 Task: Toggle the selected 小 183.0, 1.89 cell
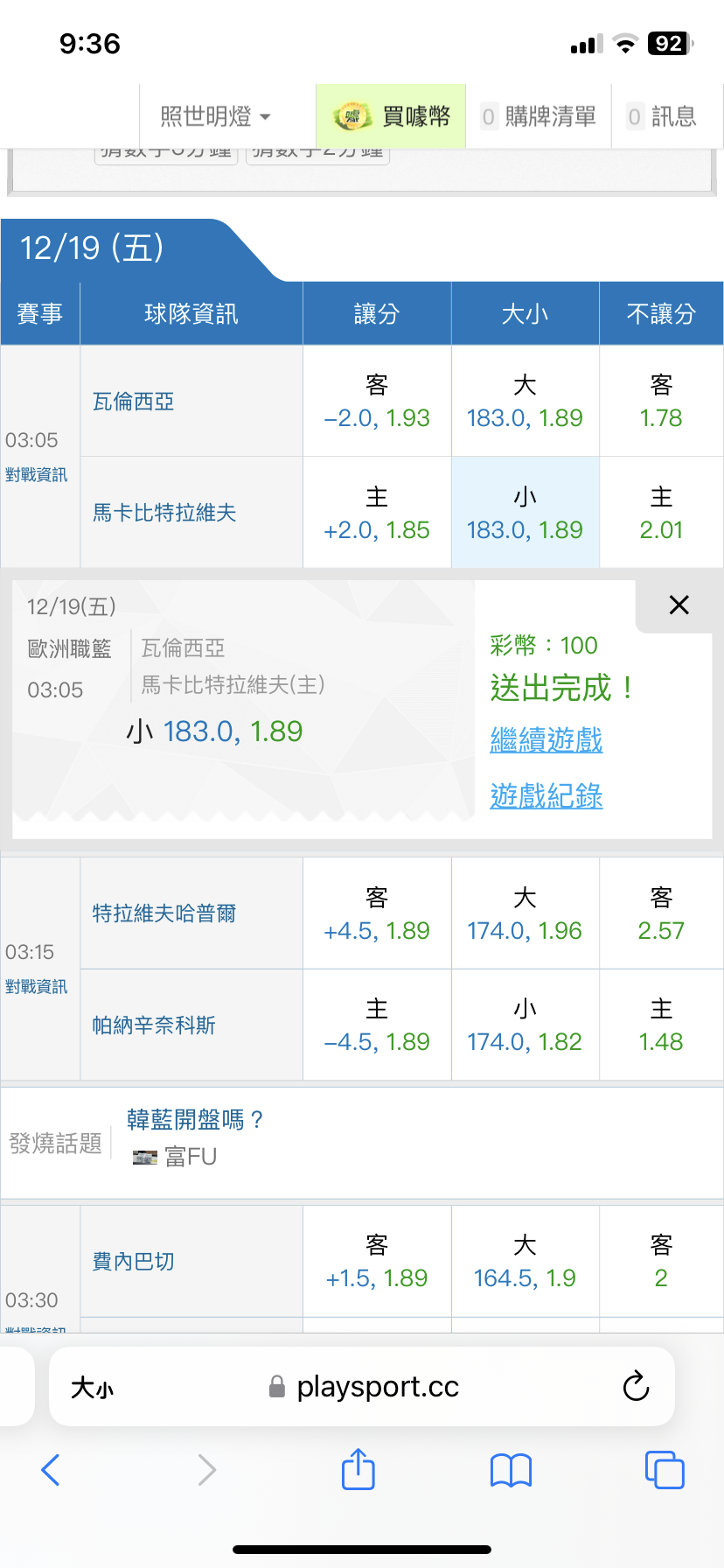[525, 513]
